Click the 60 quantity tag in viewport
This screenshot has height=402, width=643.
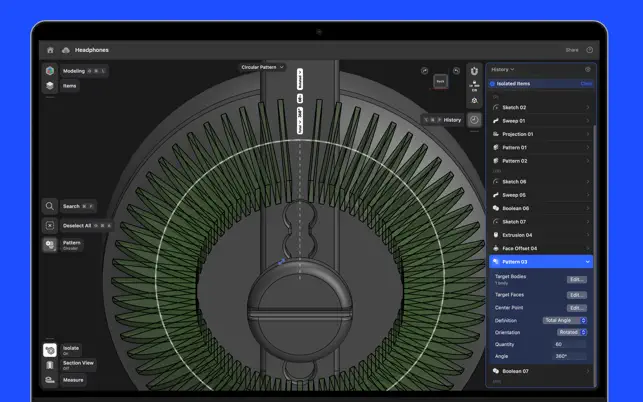tap(300, 98)
